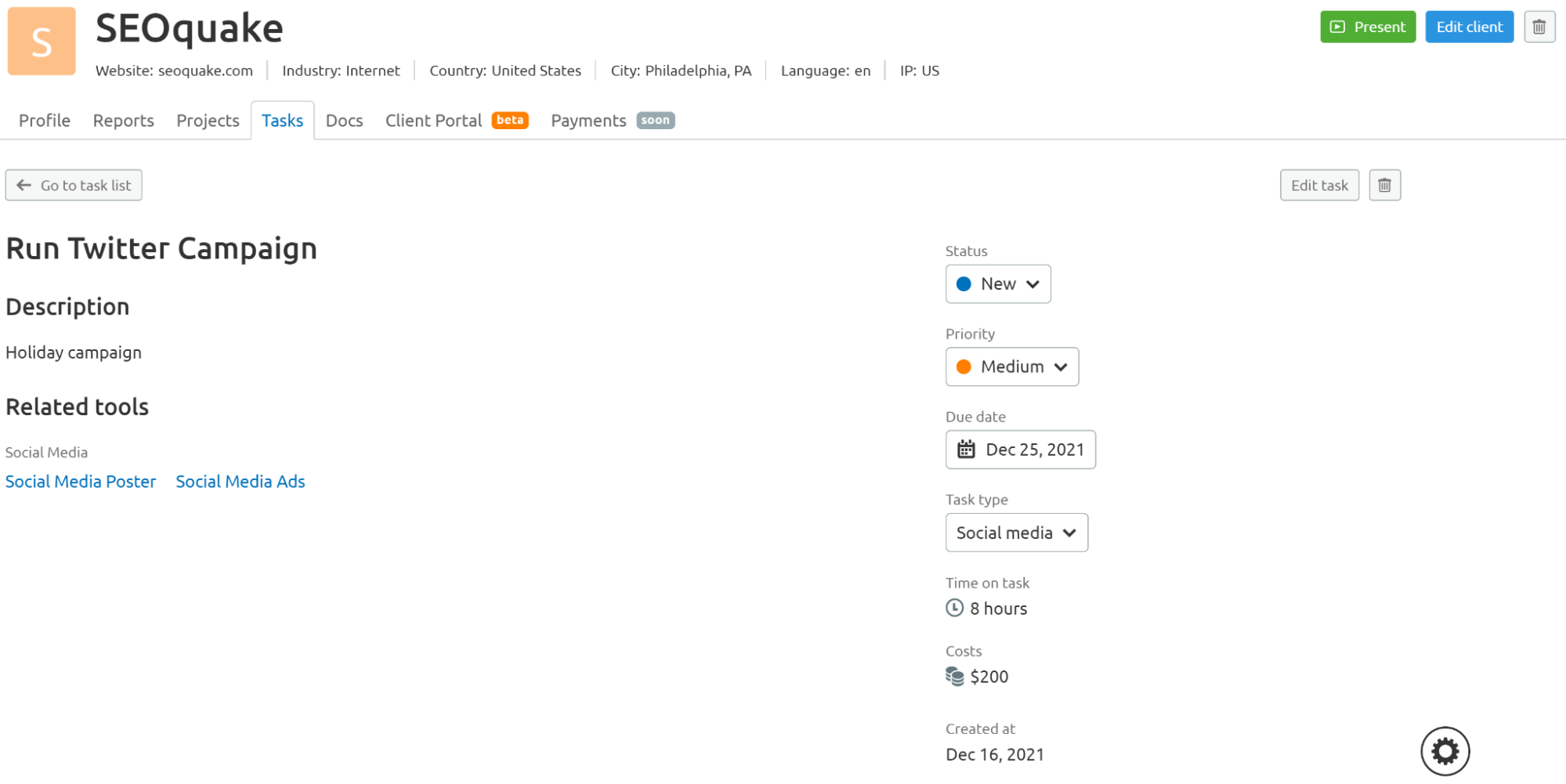Click the Website: seoquake.com text
This screenshot has height=784, width=1566.
pyautogui.click(x=174, y=70)
